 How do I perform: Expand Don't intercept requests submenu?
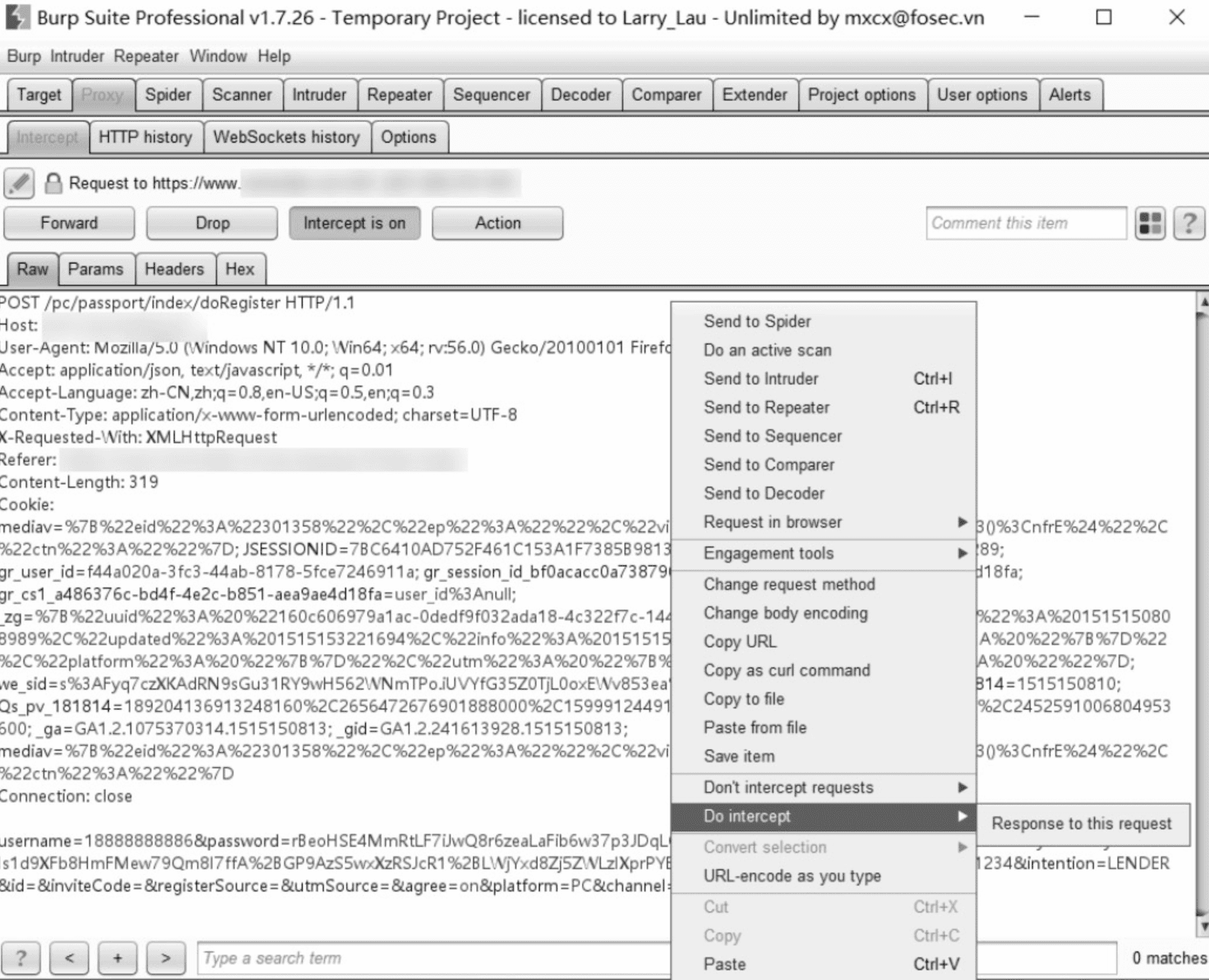click(x=823, y=787)
